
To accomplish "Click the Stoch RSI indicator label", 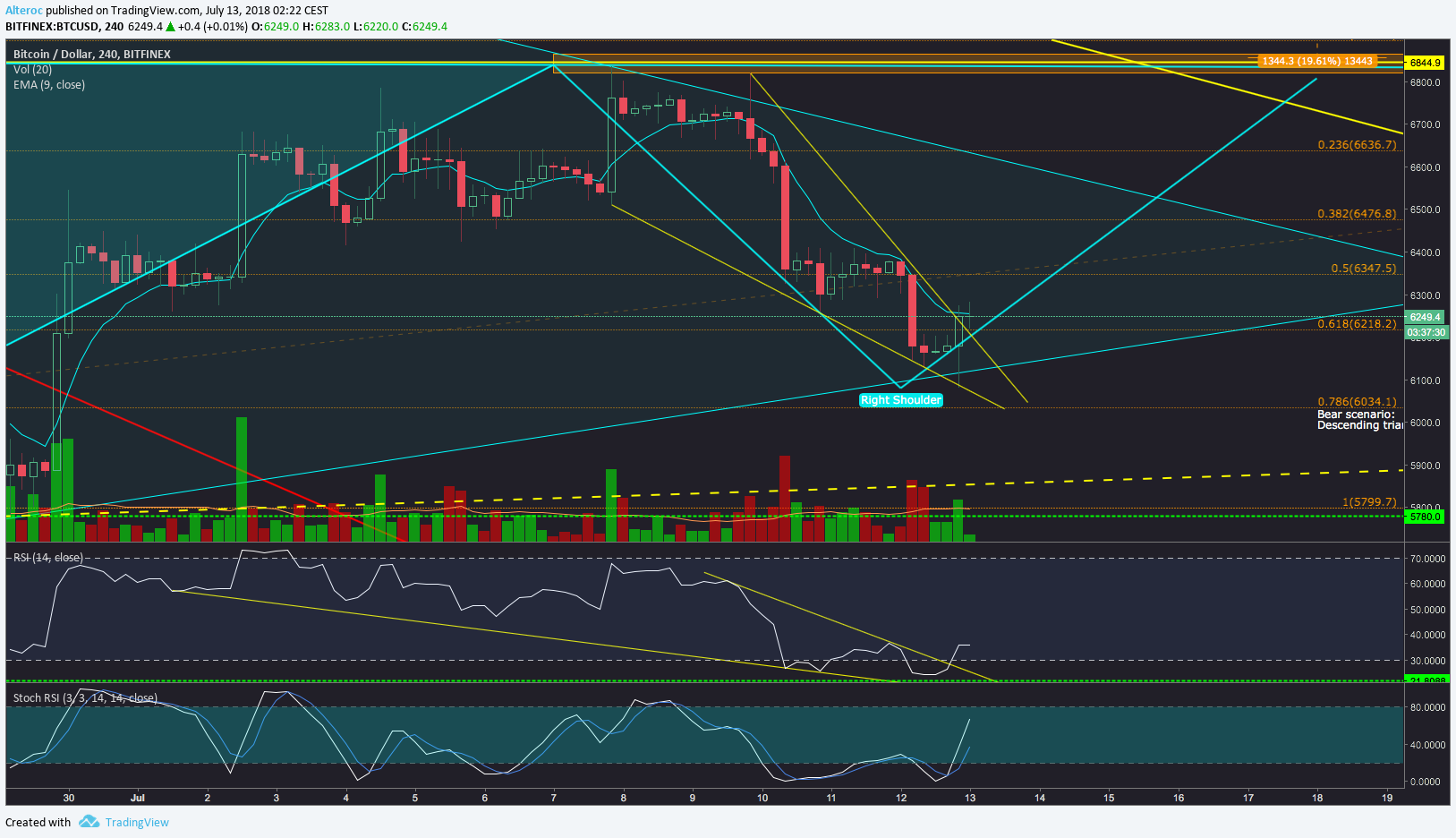I will point(85,698).
